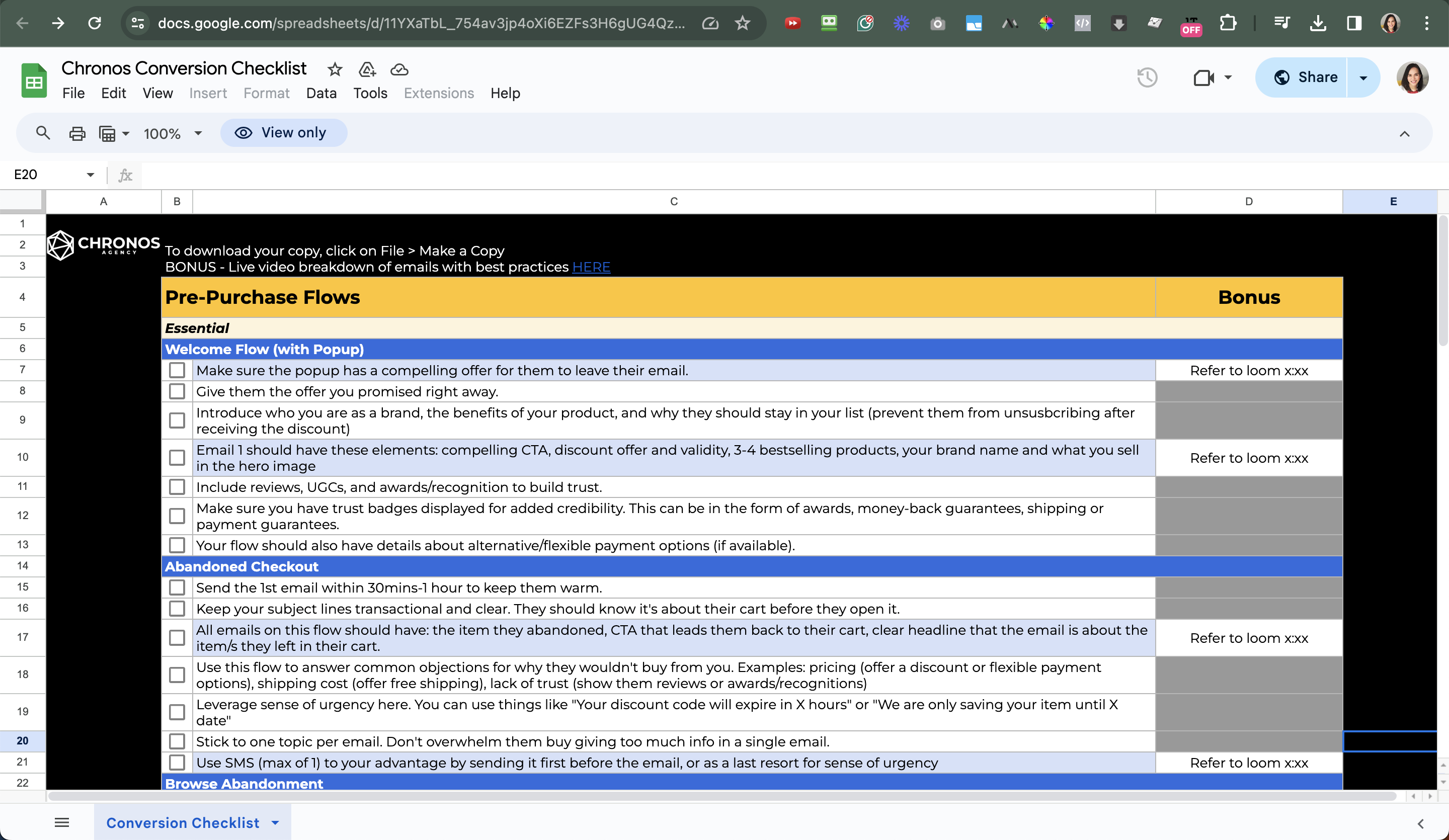Reload the page
Screen dimensions: 1449x840
94,23
